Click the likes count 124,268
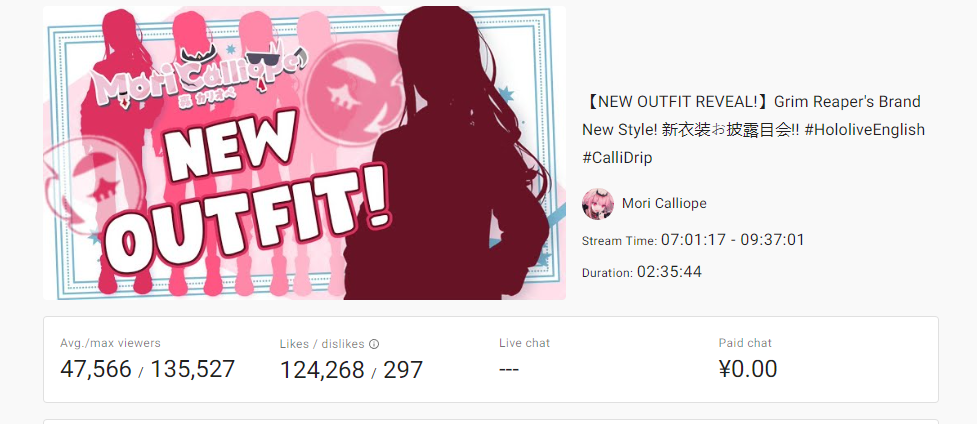 click(x=322, y=370)
